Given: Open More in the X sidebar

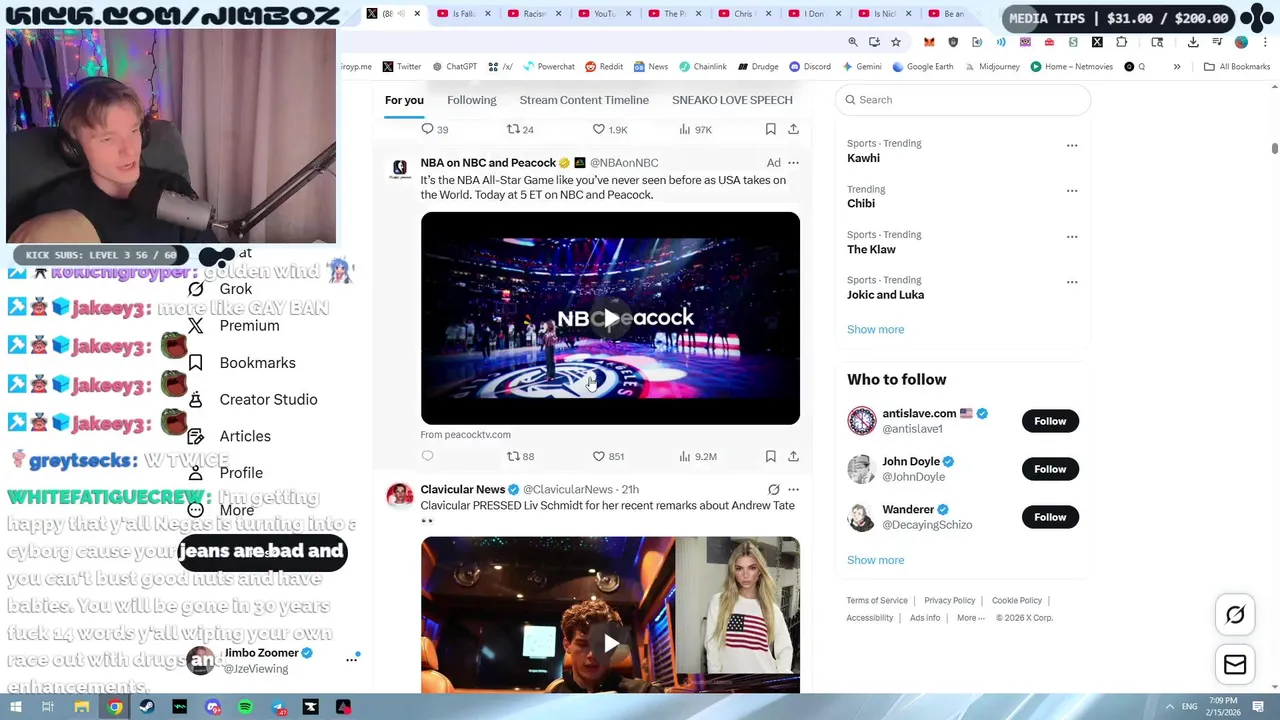Looking at the screenshot, I should 221,510.
